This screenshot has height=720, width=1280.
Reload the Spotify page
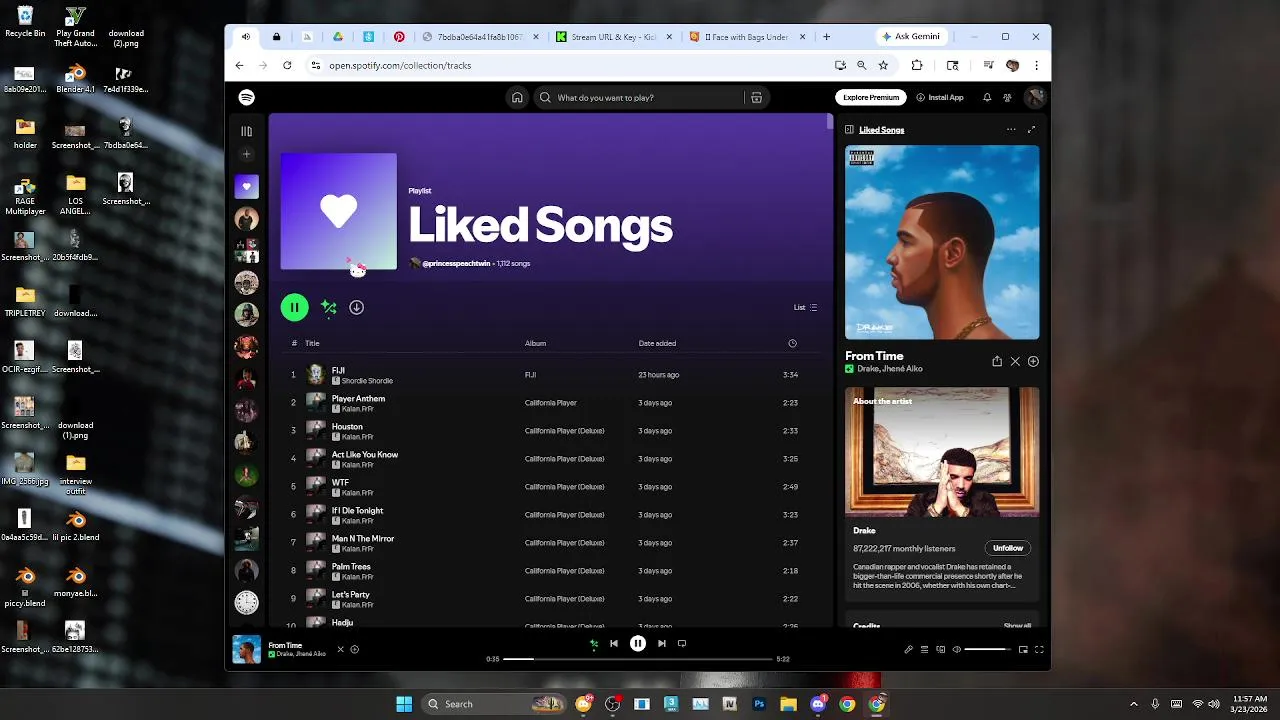coord(287,65)
